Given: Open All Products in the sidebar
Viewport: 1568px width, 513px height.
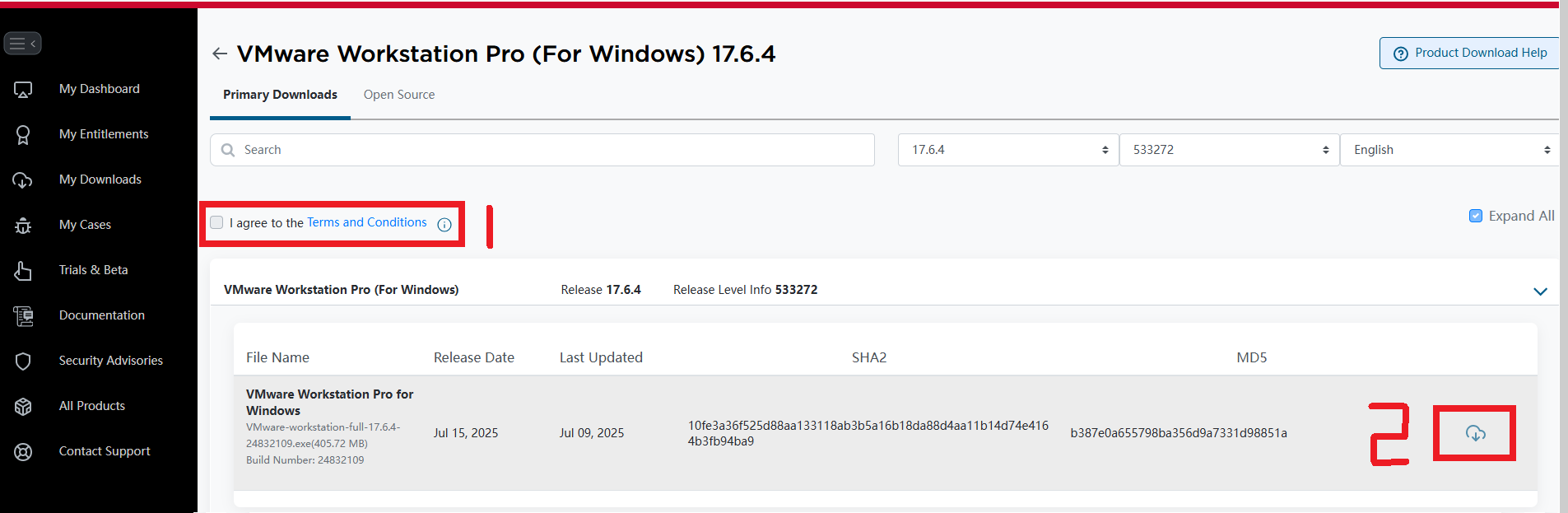Looking at the screenshot, I should point(92,406).
